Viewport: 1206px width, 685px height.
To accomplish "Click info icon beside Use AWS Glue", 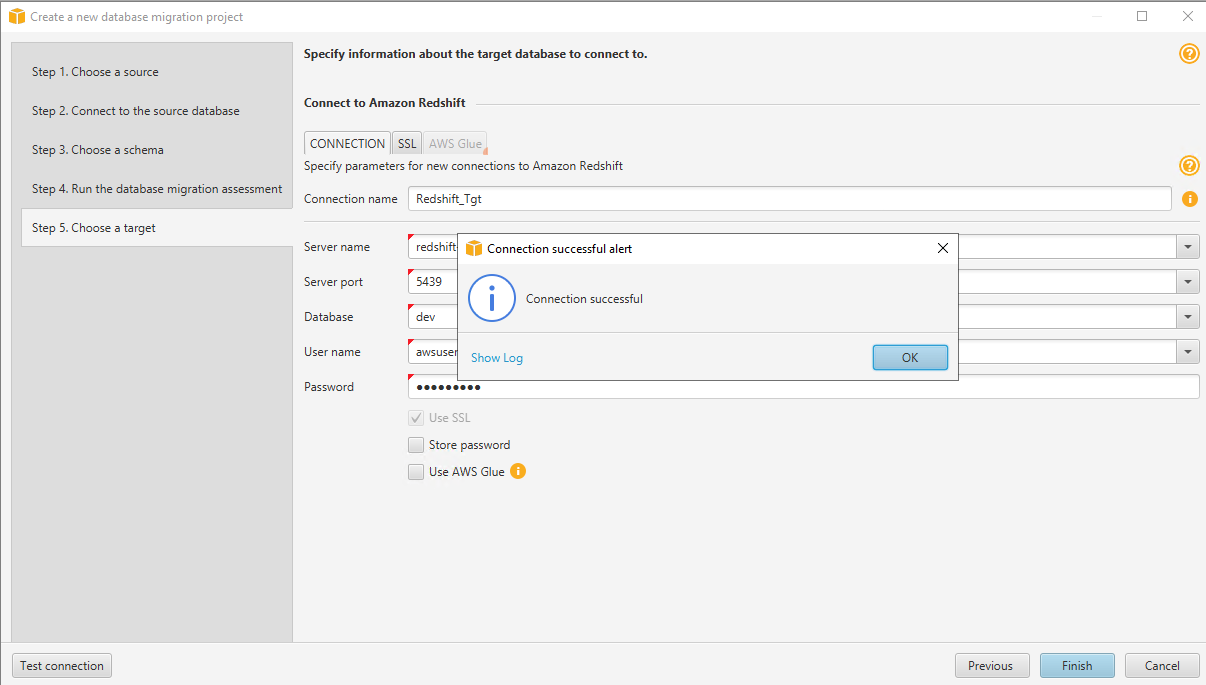I will click(518, 471).
